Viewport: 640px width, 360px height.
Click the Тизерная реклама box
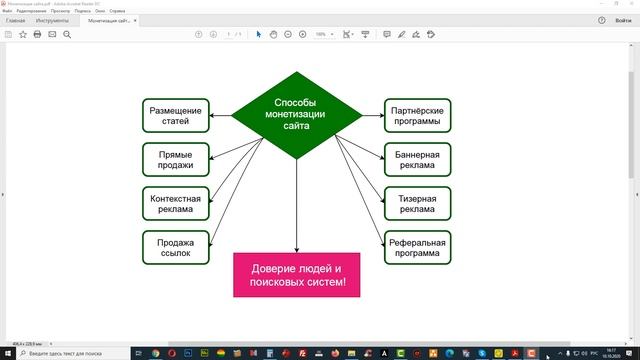(418, 204)
